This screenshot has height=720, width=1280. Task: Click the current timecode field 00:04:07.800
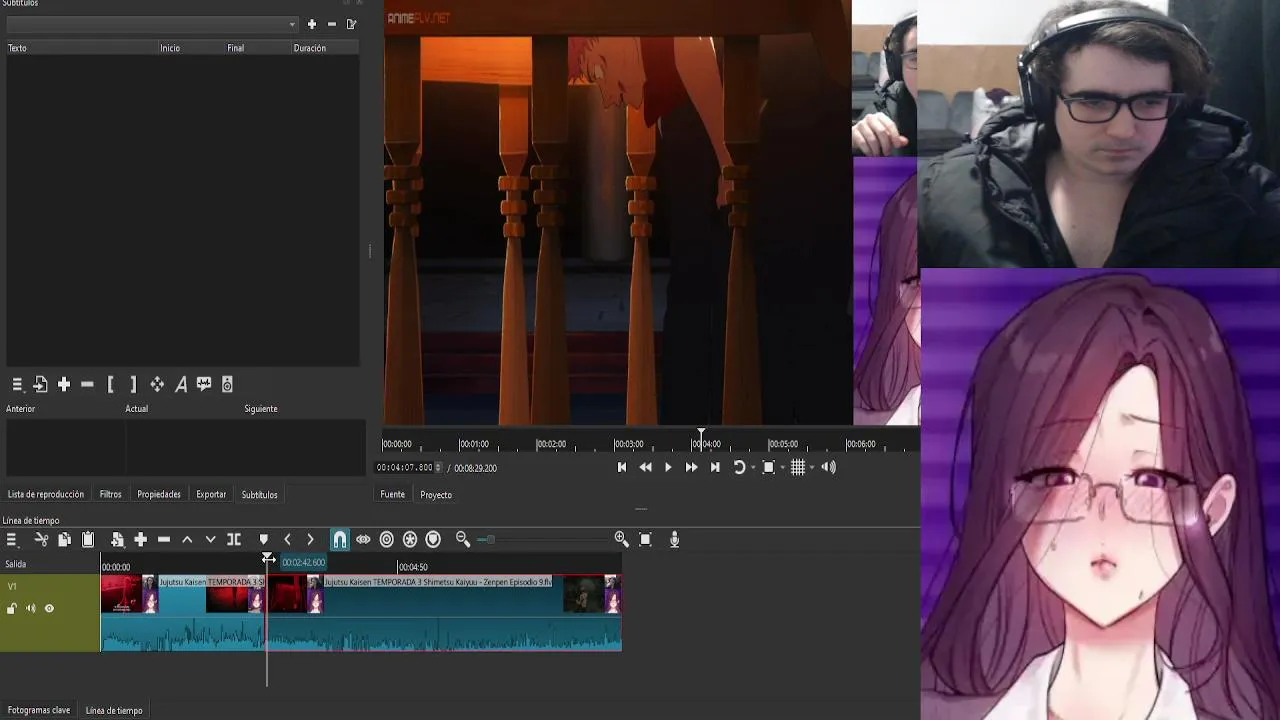coord(404,467)
